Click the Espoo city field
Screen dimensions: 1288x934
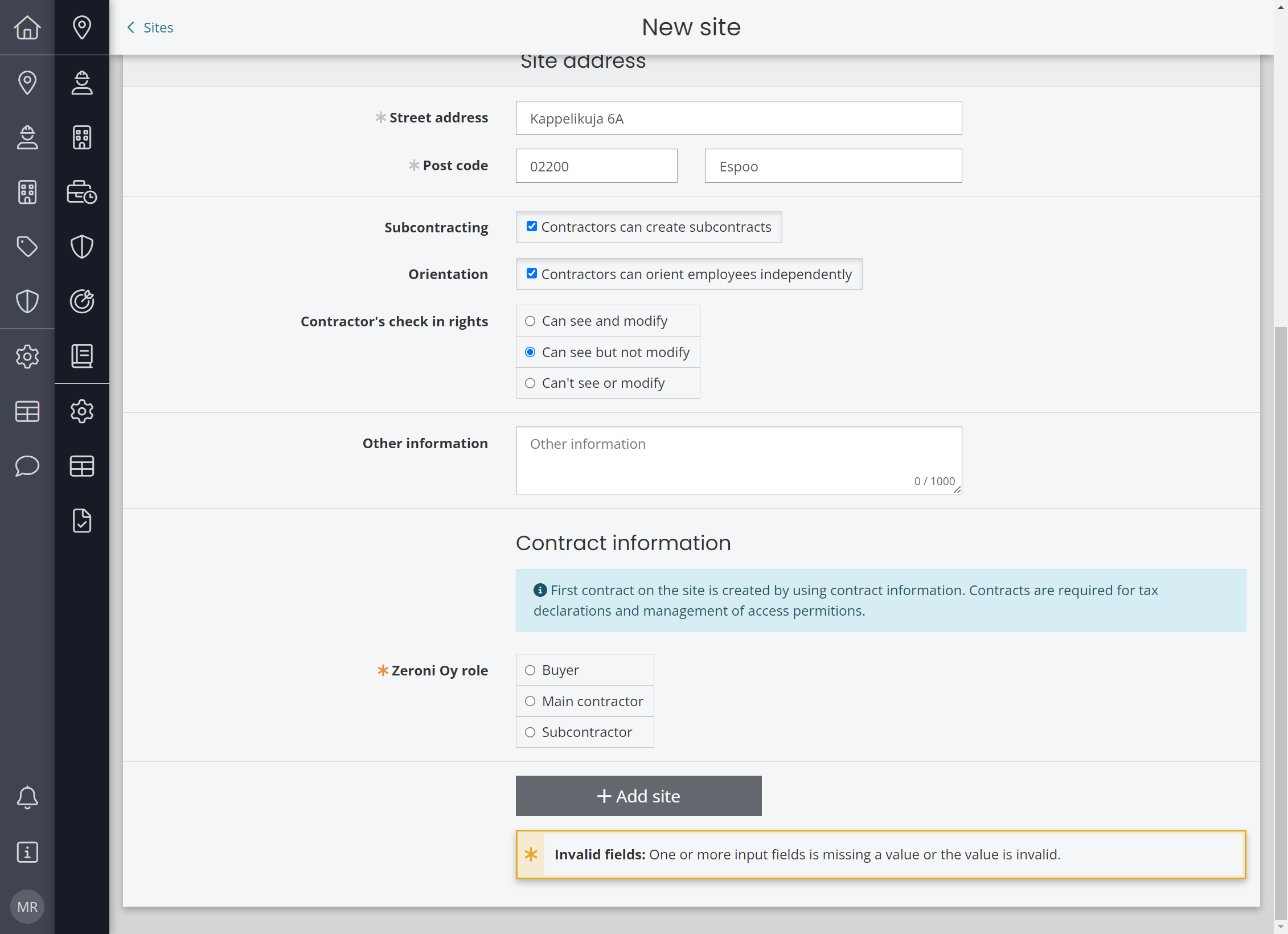[x=834, y=166]
